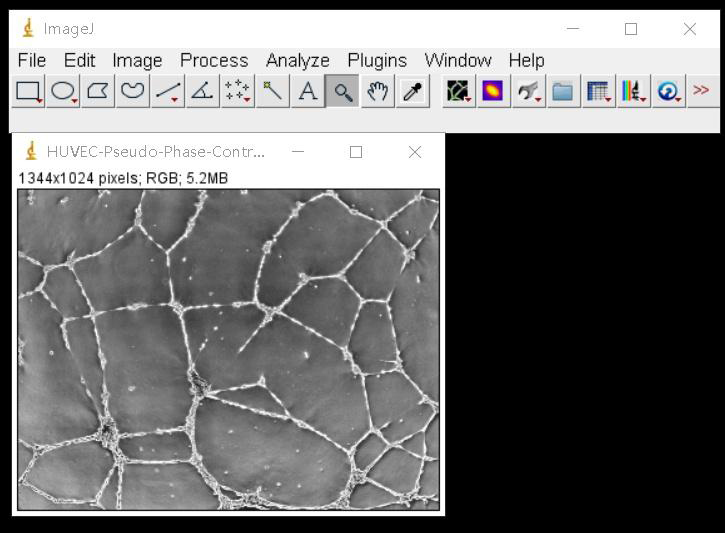Select the Angle measurement tool
The height and width of the screenshot is (533, 725).
[x=203, y=92]
